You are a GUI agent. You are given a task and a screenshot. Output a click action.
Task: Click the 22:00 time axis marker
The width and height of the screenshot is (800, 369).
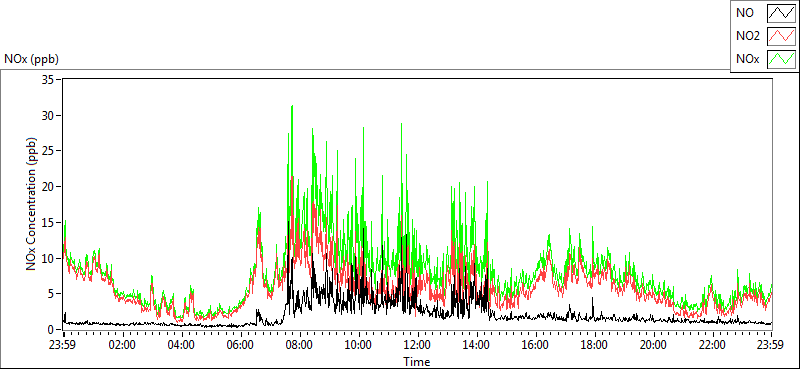[712, 344]
